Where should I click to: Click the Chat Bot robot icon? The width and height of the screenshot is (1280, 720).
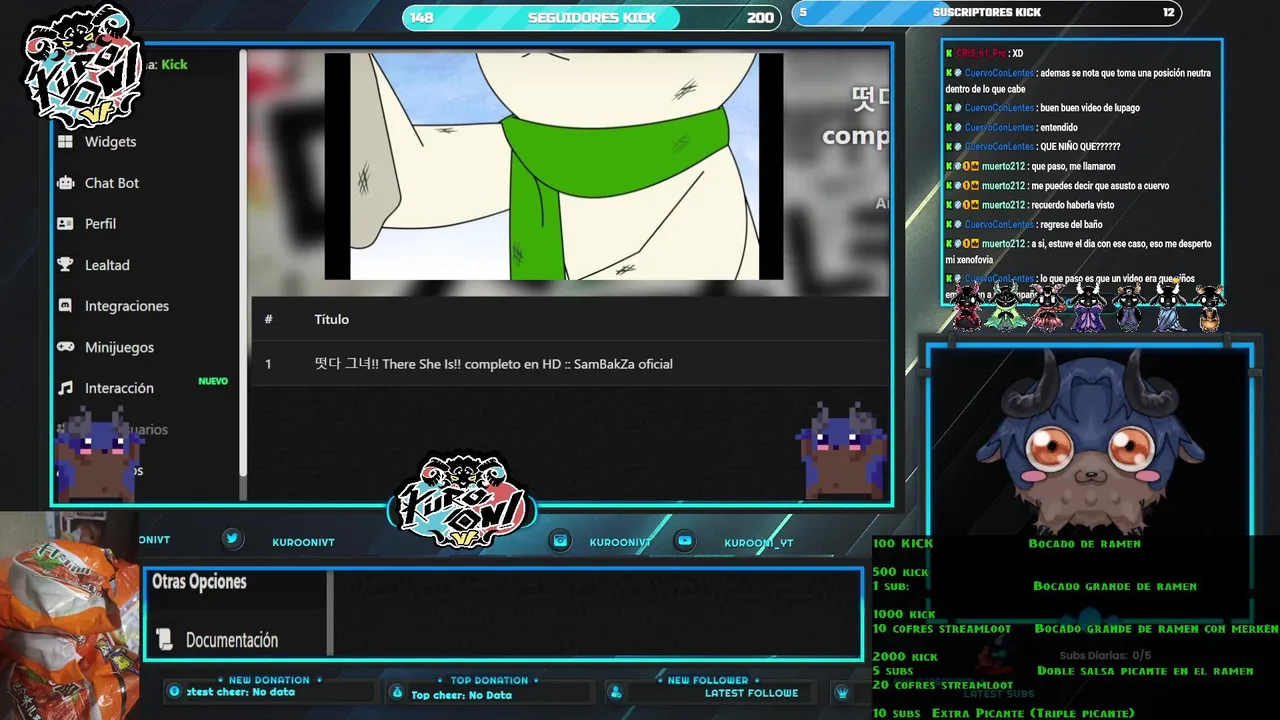(x=65, y=183)
